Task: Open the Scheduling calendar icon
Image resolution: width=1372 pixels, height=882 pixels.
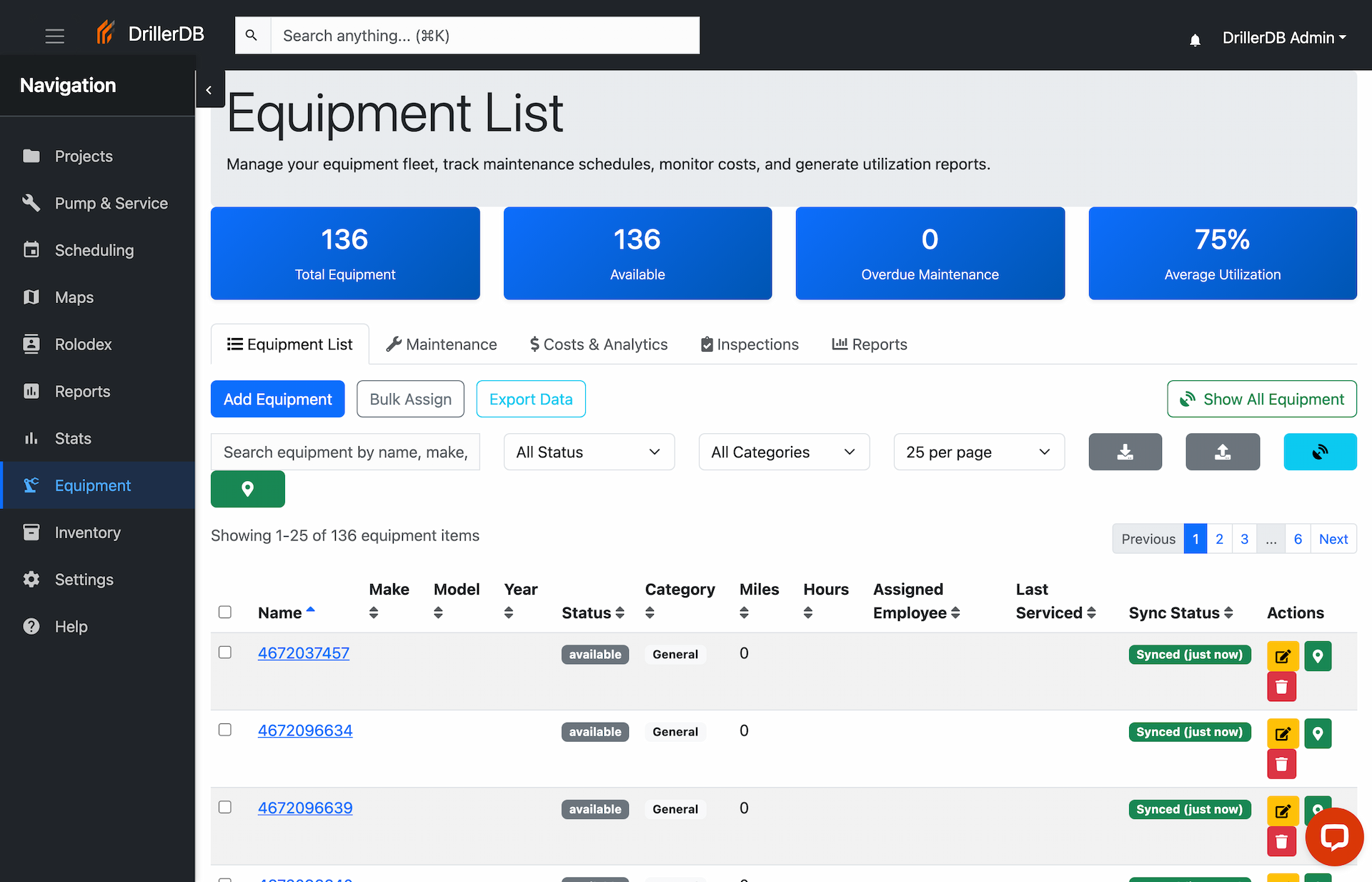Action: click(x=31, y=249)
